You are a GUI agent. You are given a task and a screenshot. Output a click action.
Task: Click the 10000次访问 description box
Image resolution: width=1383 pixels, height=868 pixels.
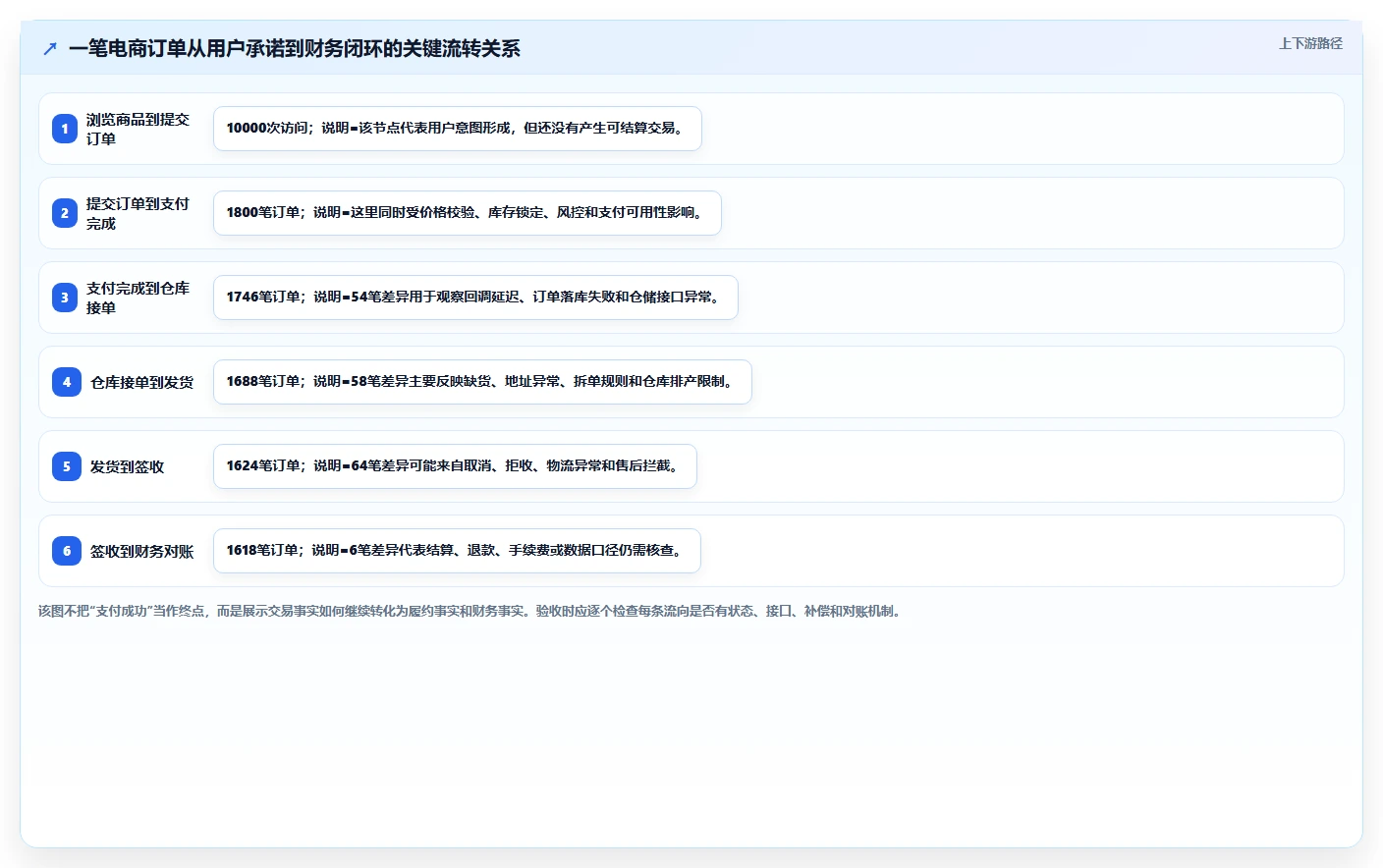pos(458,129)
